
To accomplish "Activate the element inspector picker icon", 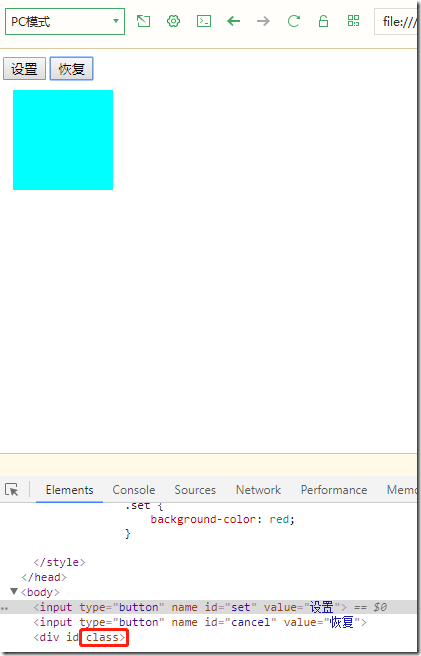I will tap(12, 489).
